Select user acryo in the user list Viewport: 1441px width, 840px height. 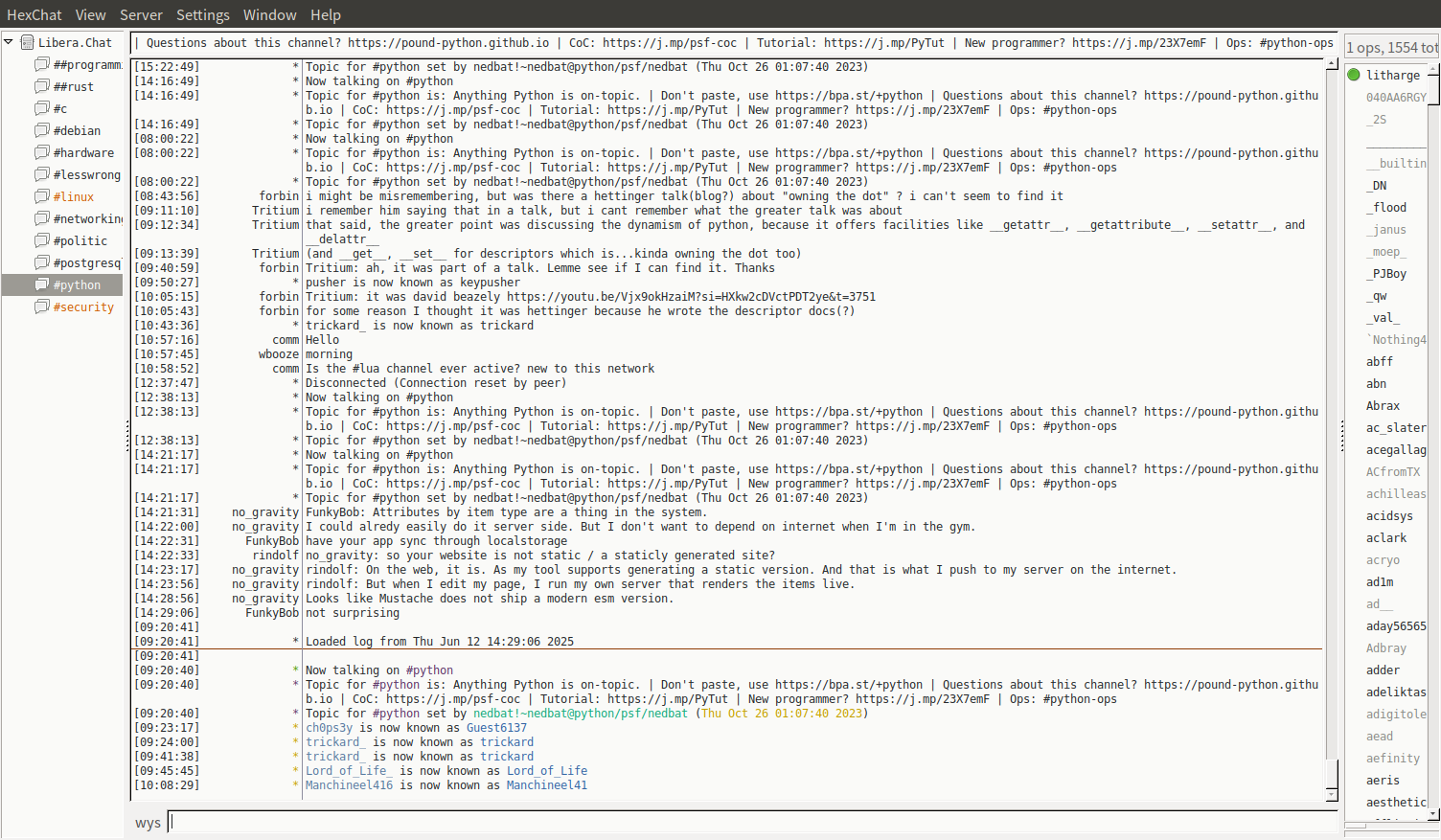click(1384, 560)
